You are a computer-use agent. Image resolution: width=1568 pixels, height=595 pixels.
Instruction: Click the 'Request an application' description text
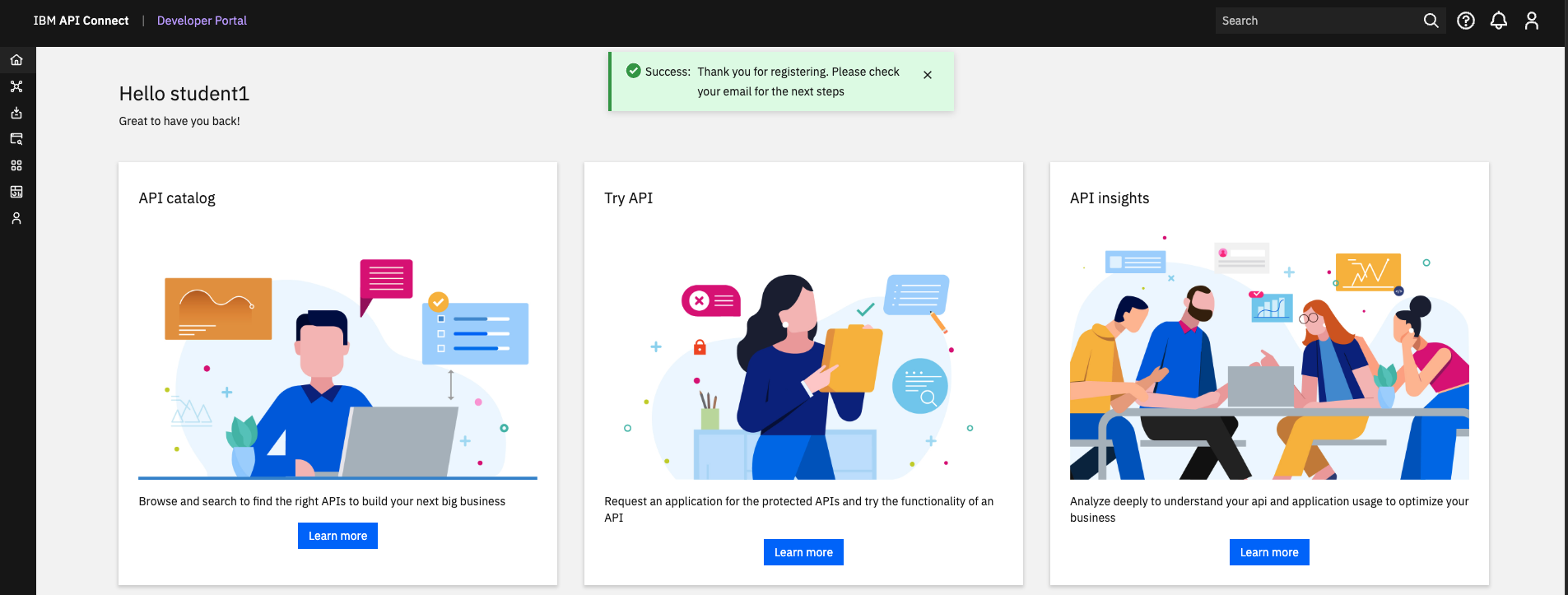click(x=799, y=509)
